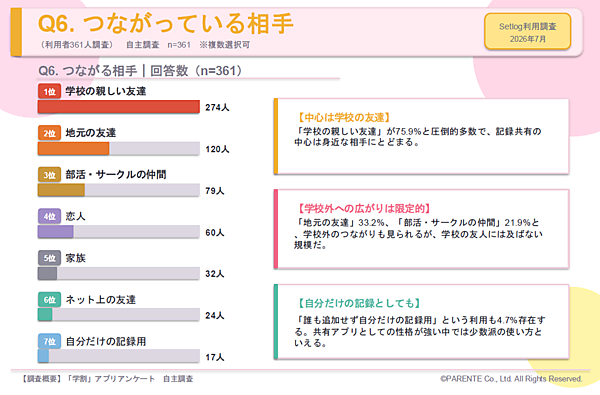The image size is (600, 395).
Task: Select the red 274人 bar
Action: pyautogui.click(x=119, y=107)
